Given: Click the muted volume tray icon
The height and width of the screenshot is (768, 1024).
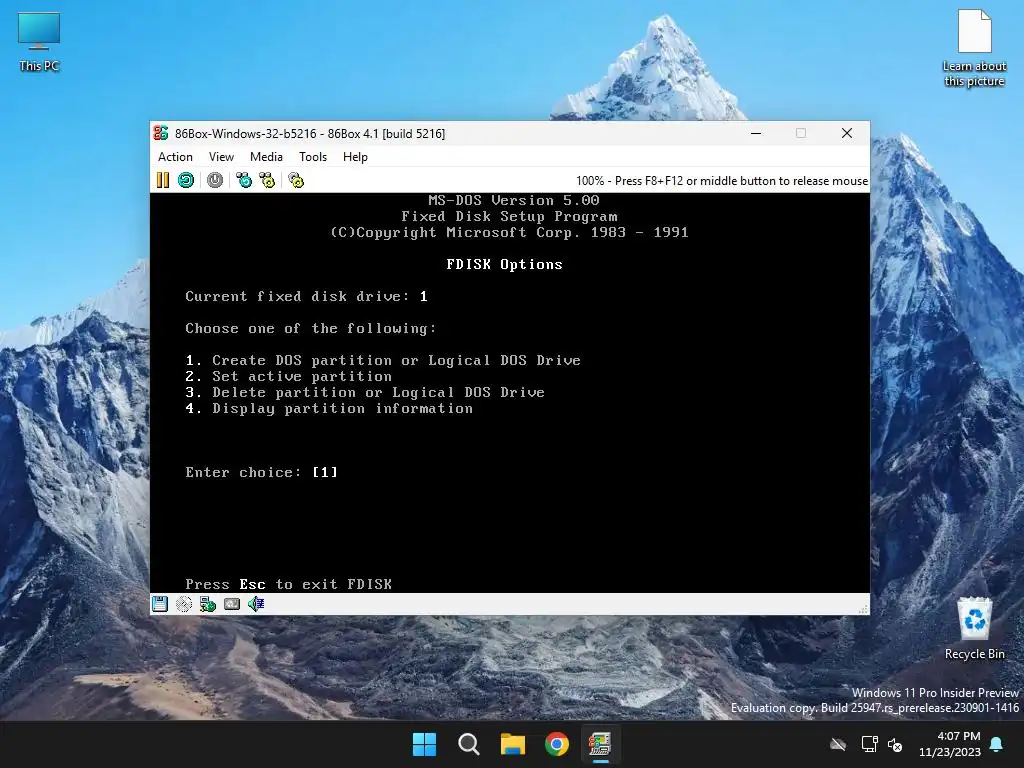Looking at the screenshot, I should [895, 744].
